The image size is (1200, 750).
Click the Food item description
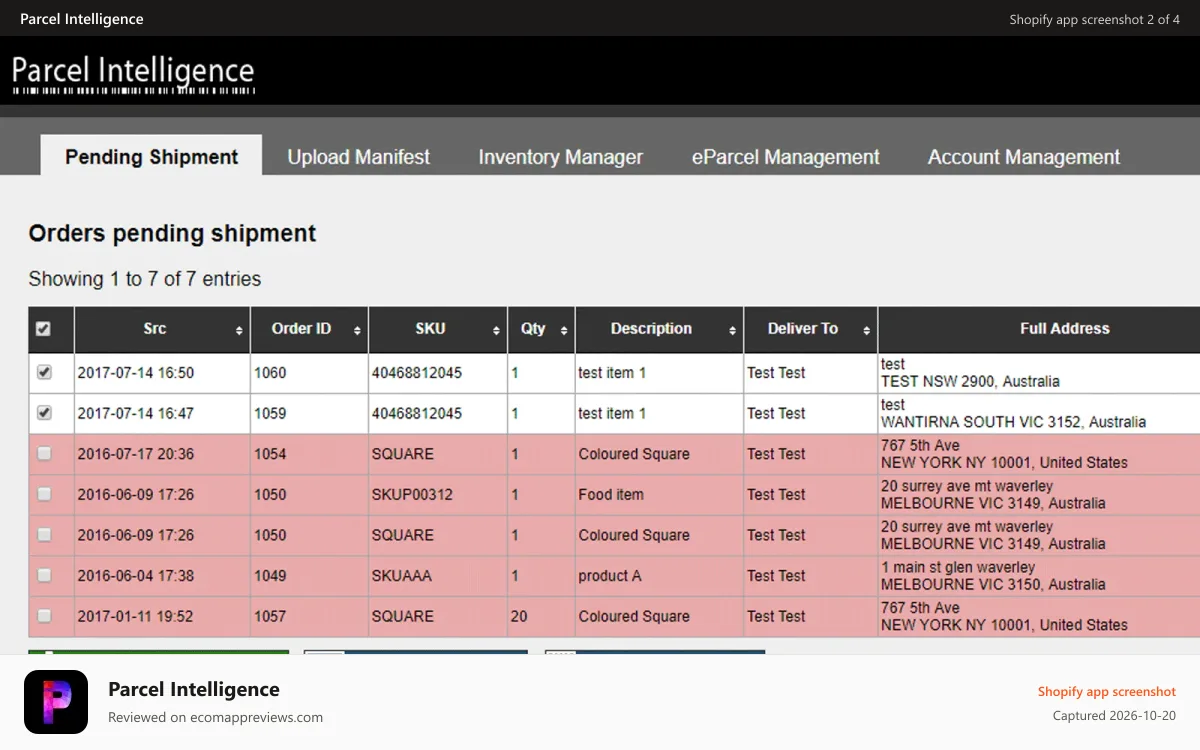611,494
